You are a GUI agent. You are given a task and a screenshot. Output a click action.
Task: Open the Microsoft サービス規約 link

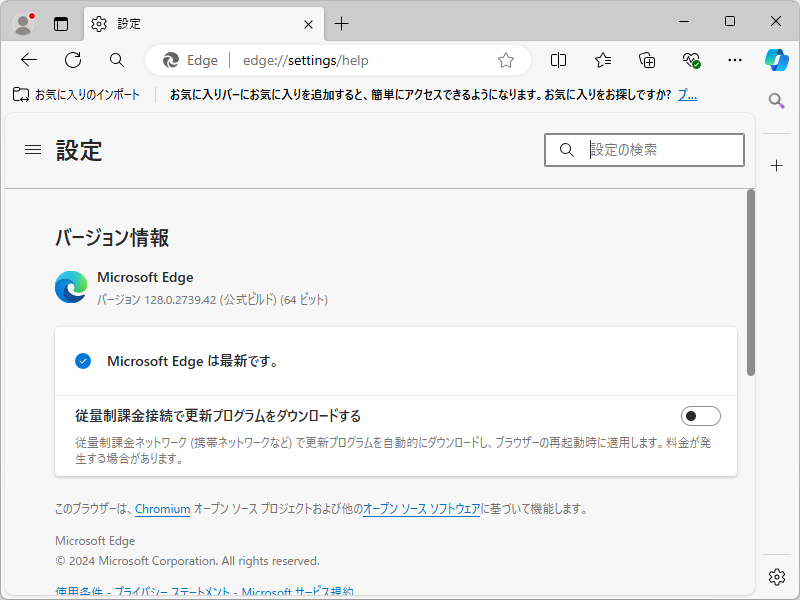pos(300,592)
